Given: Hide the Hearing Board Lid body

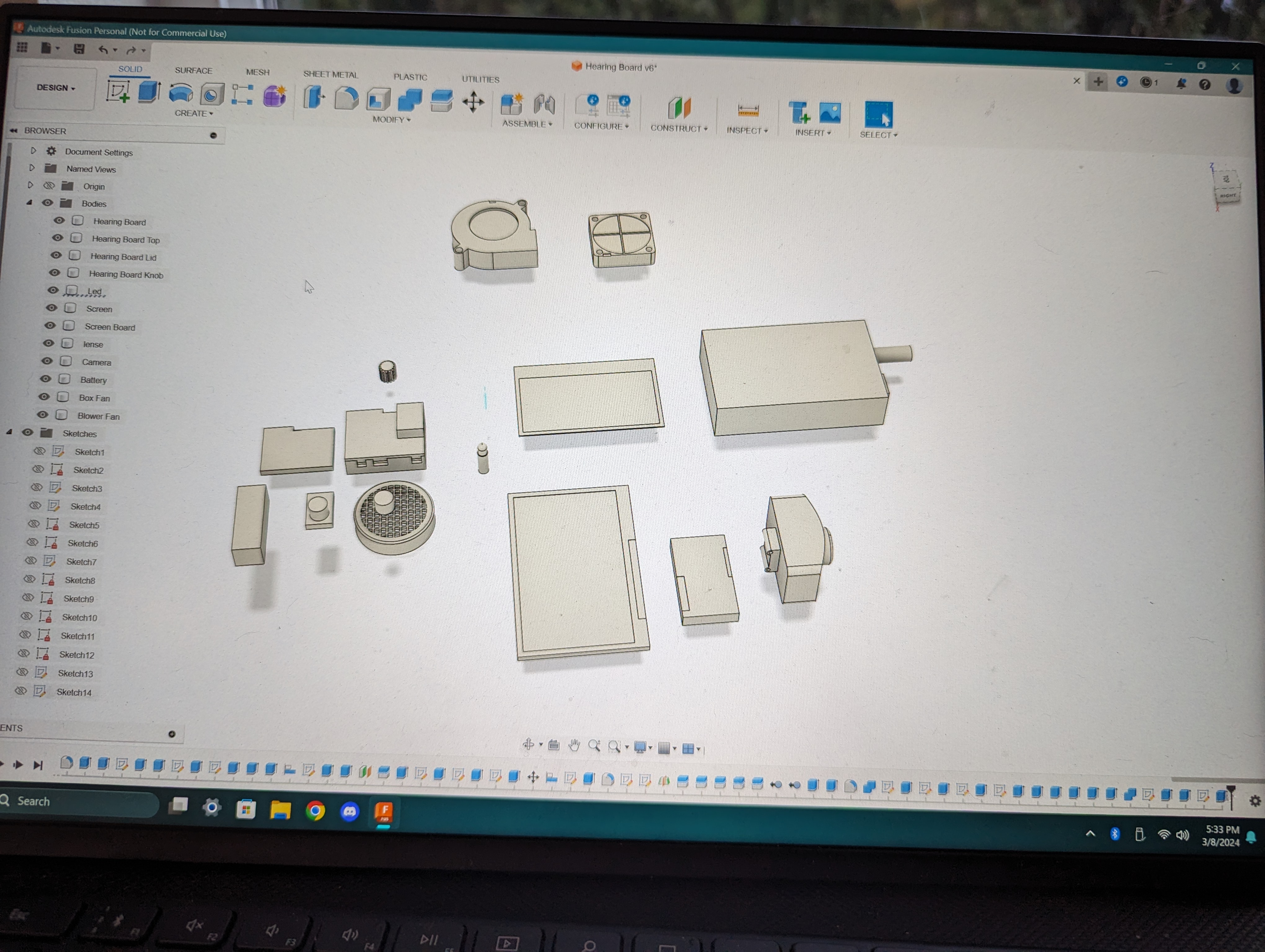Looking at the screenshot, I should pyautogui.click(x=56, y=255).
